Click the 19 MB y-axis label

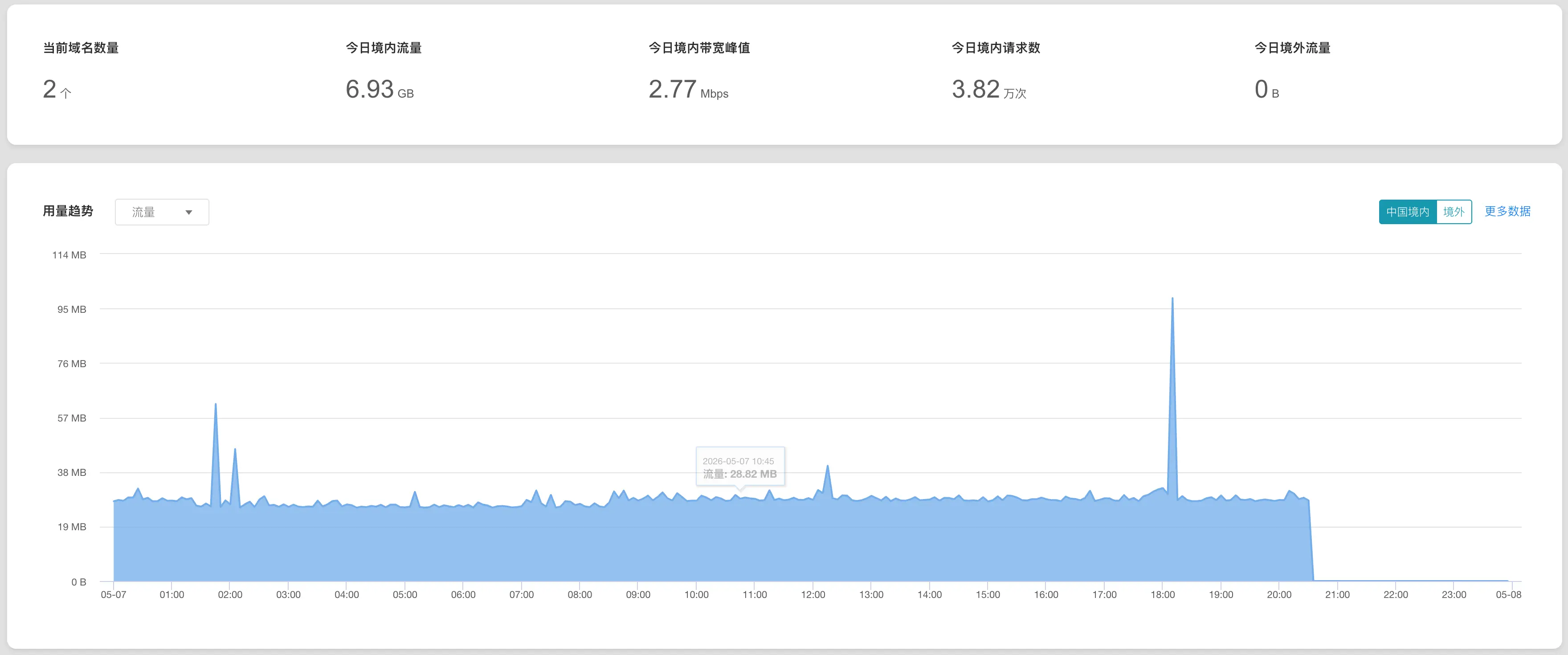(x=72, y=527)
